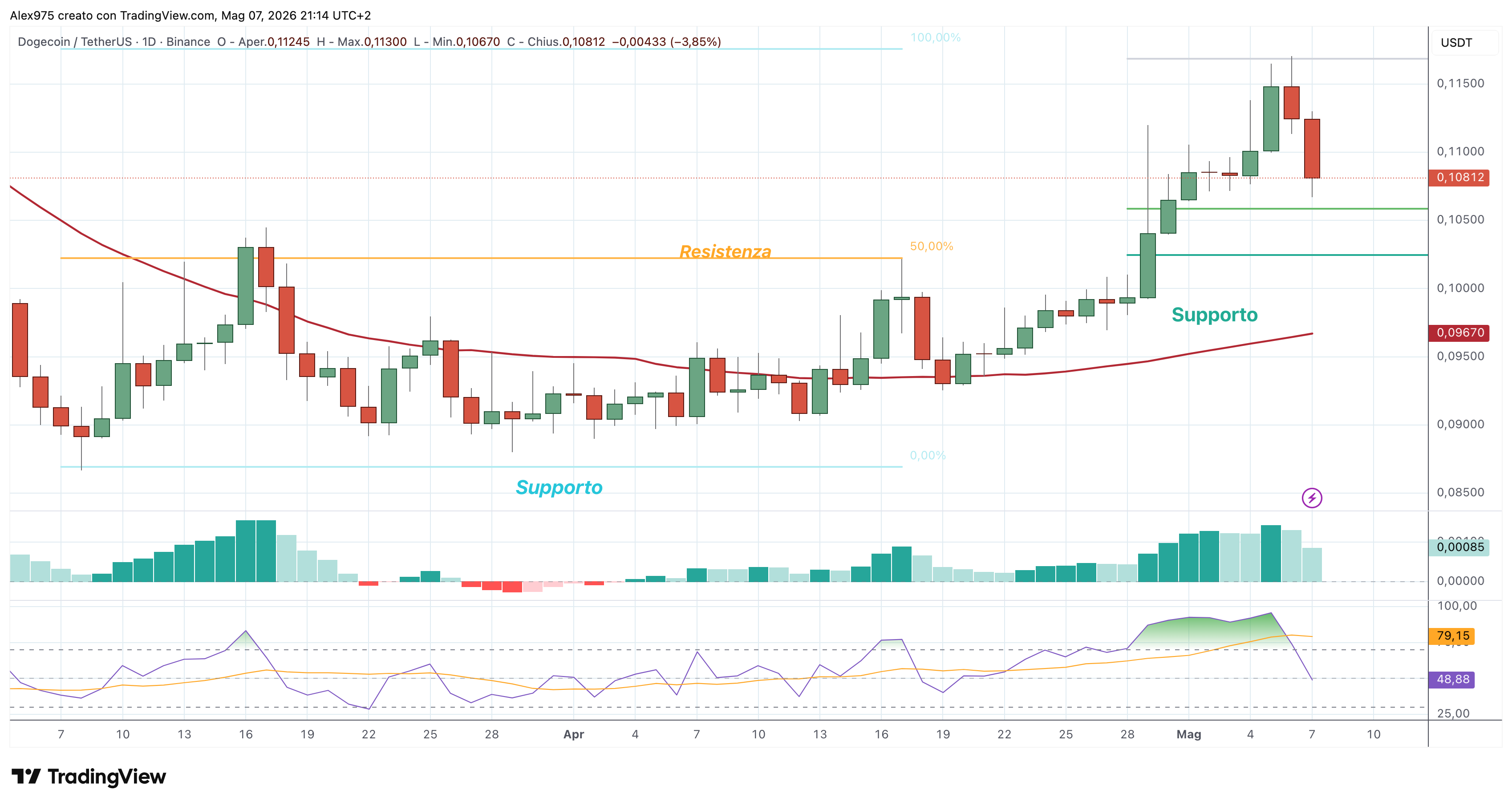
Task: Click the Apr label on time axis
Action: click(573, 734)
